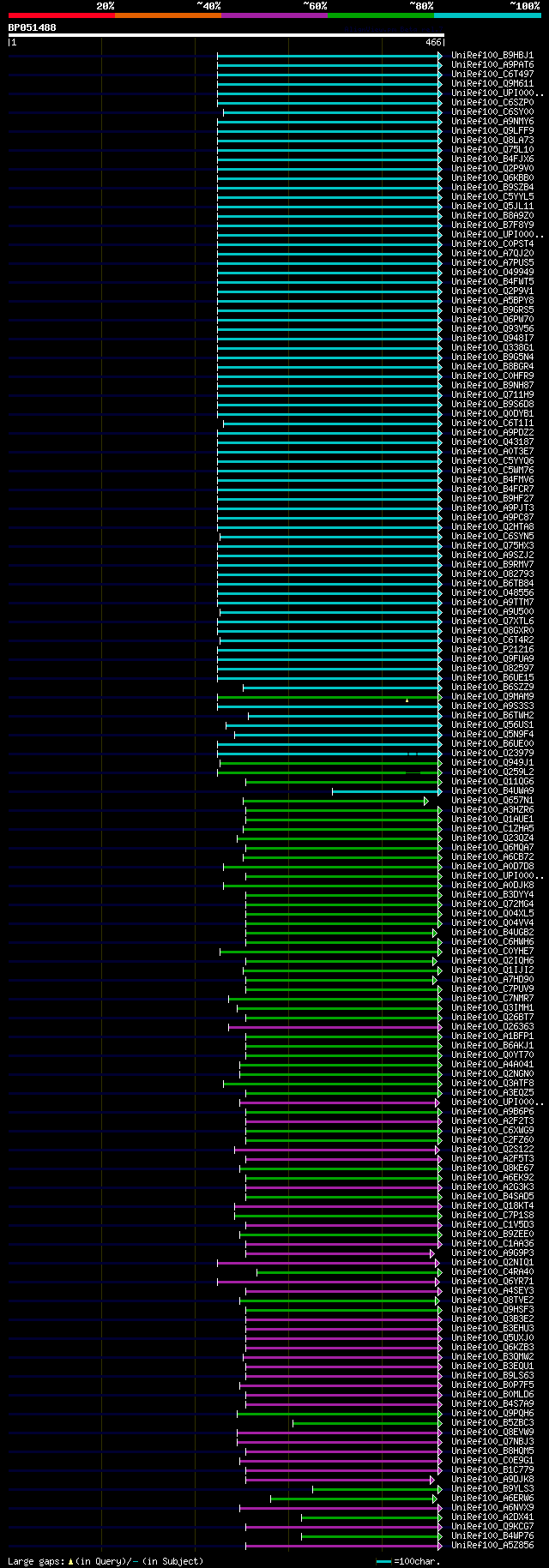
Task: Select the UniRef100_B8BGR4 label
Action: coord(492,366)
